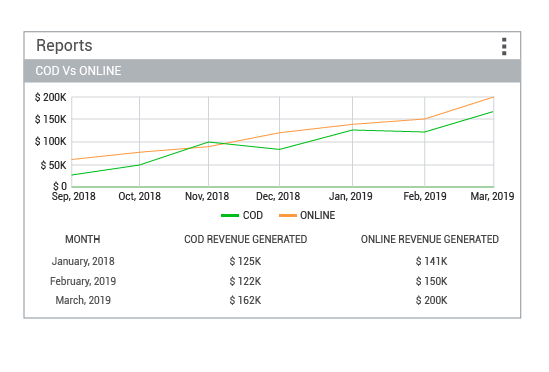This screenshot has width=549, height=372.
Task: Click the Nov, 2018 axis label
Action: tap(207, 196)
